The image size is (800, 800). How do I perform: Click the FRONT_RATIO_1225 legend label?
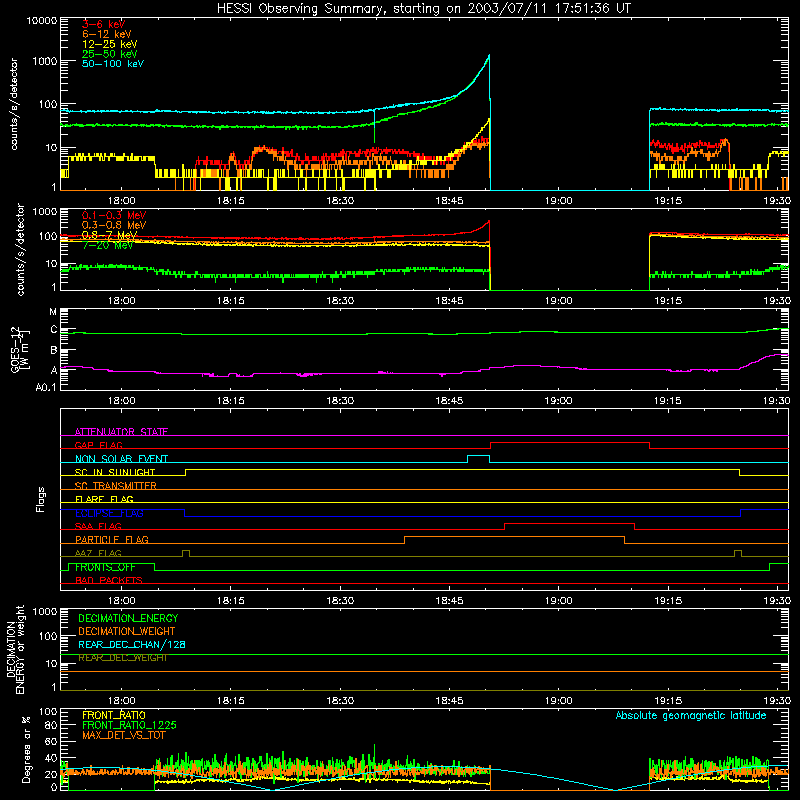tap(129, 725)
